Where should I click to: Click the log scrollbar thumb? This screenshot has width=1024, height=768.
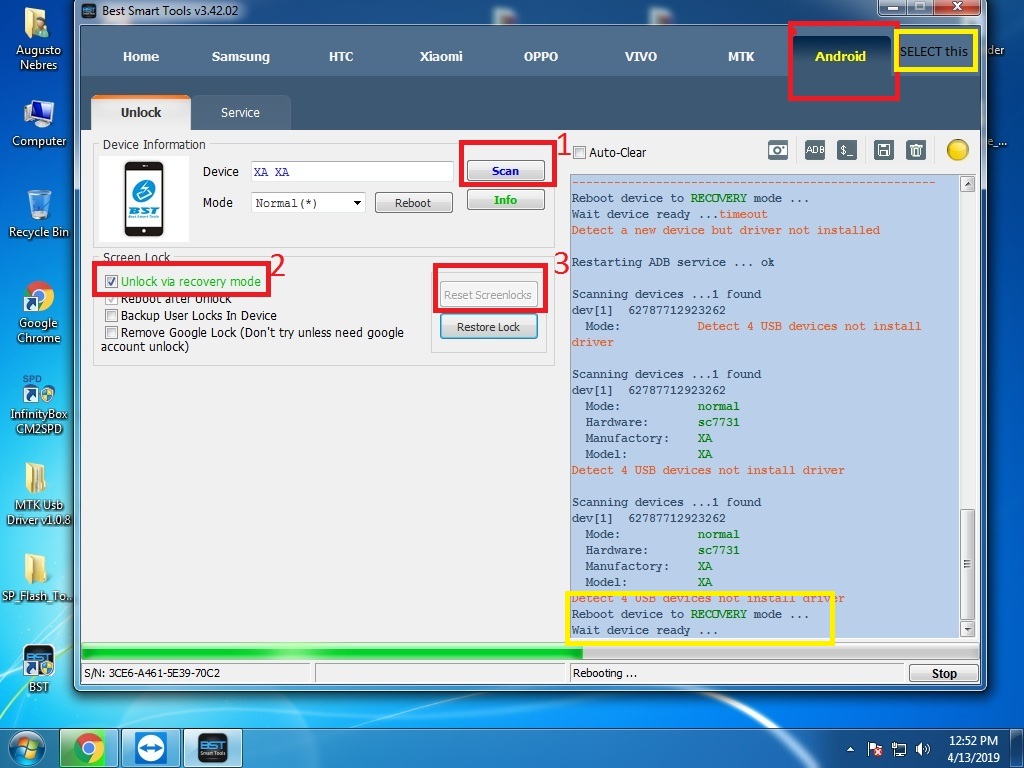coord(967,564)
